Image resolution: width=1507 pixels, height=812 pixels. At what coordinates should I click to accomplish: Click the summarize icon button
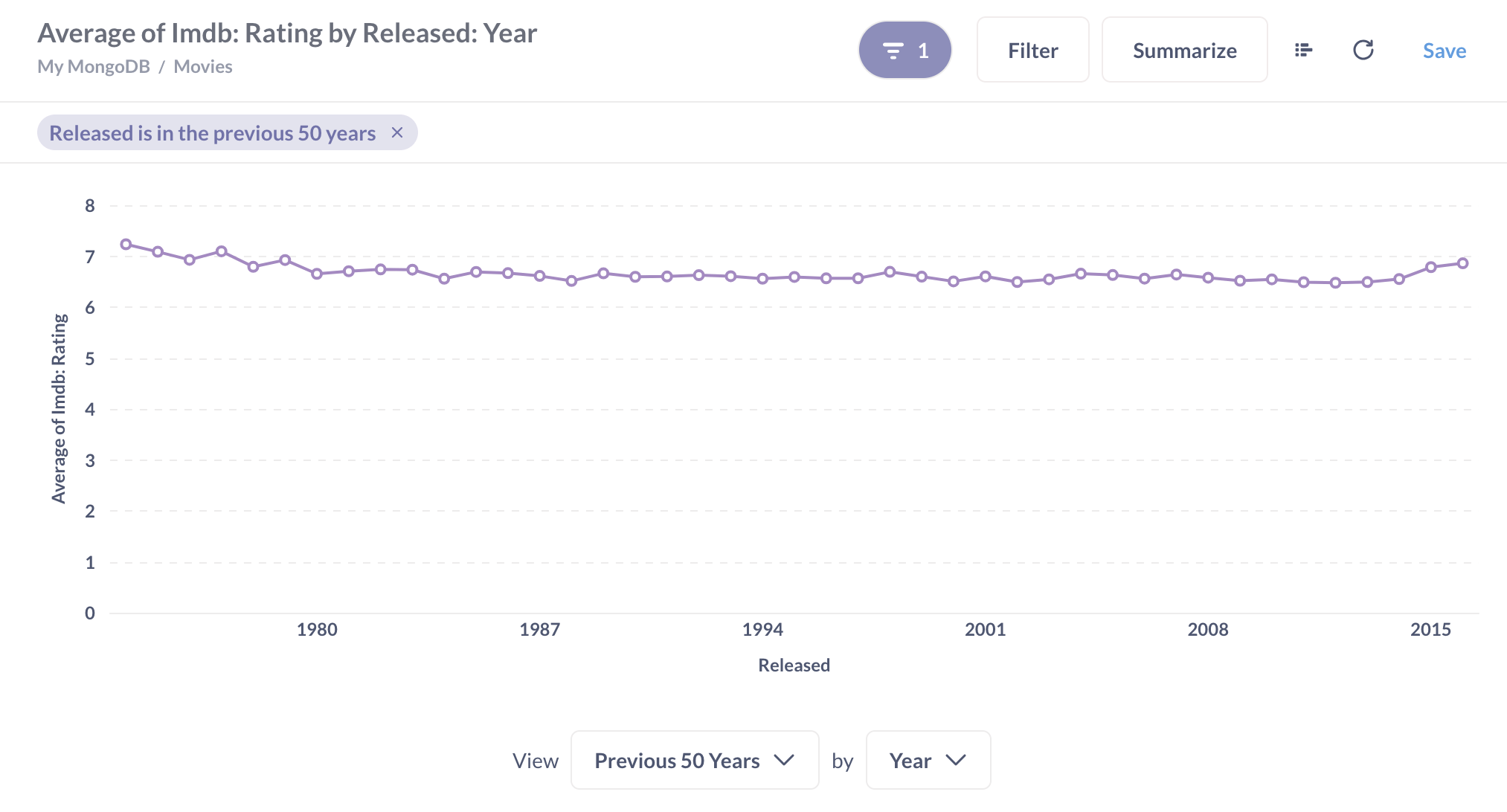[1303, 48]
